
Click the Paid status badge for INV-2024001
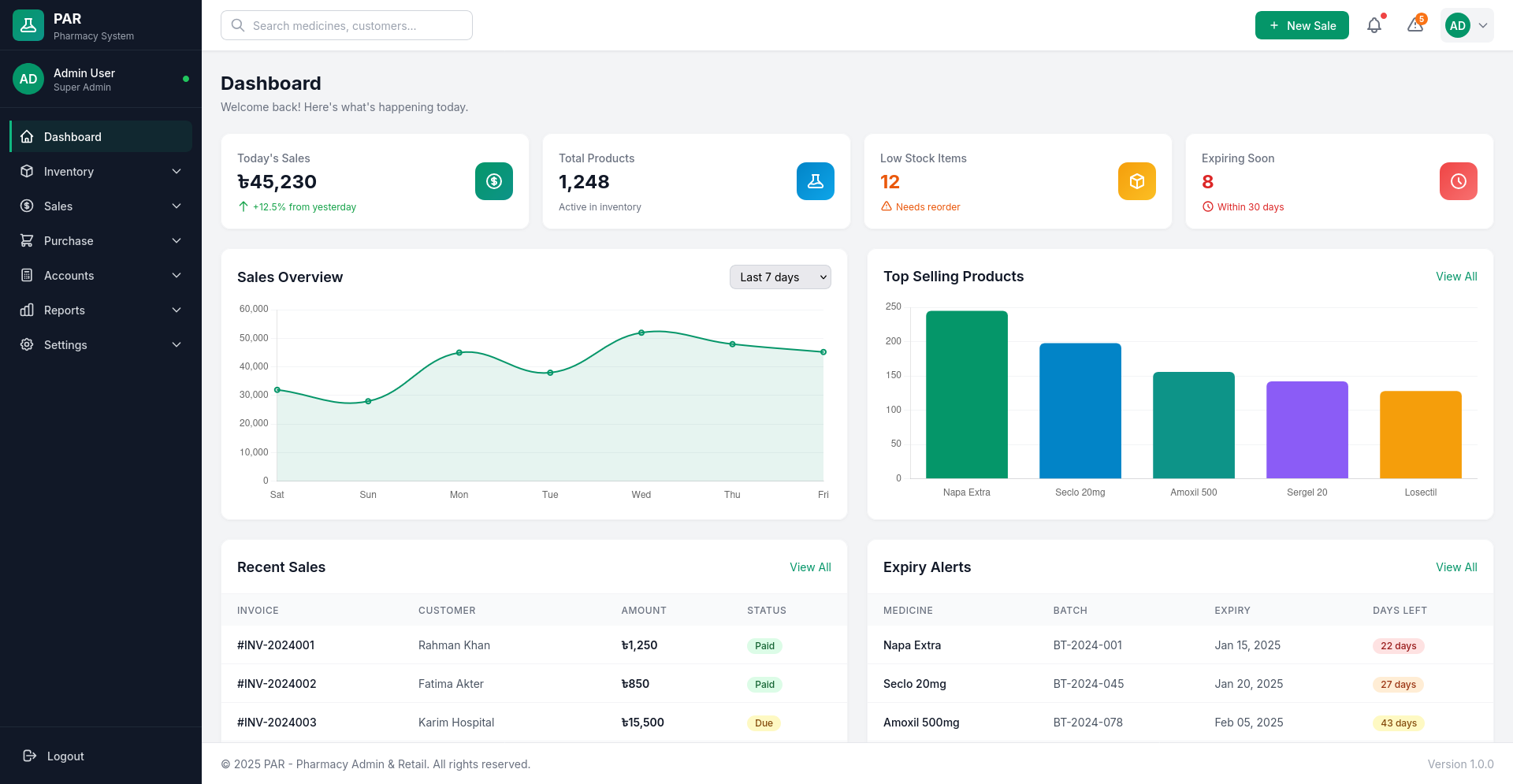(764, 645)
